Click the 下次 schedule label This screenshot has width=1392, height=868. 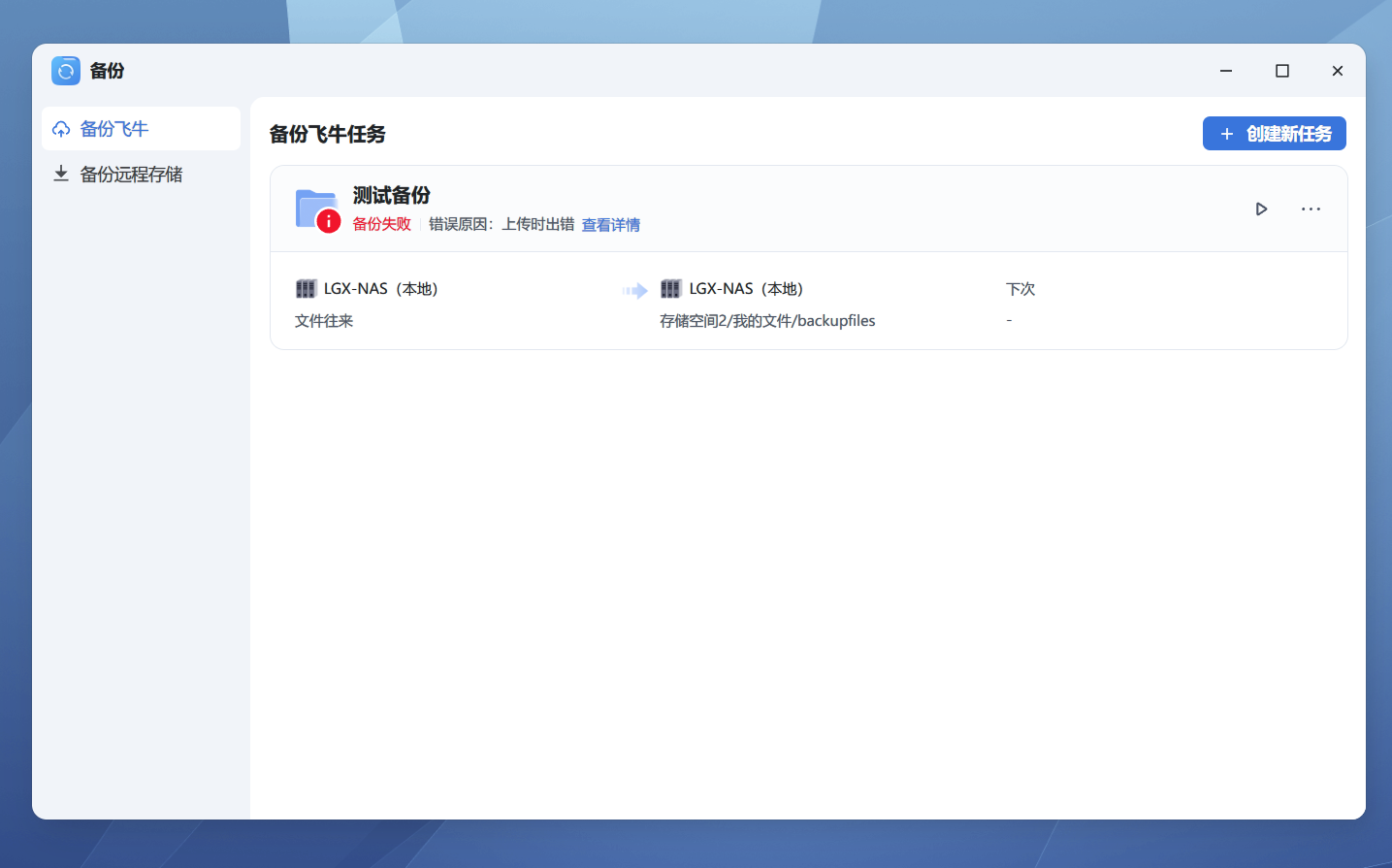[1020, 289]
